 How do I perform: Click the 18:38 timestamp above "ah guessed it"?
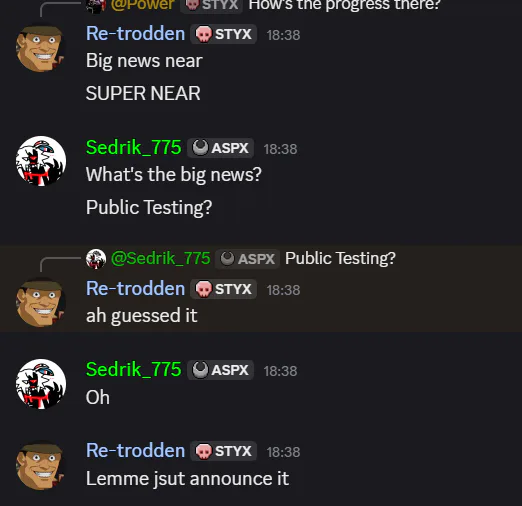point(283,290)
